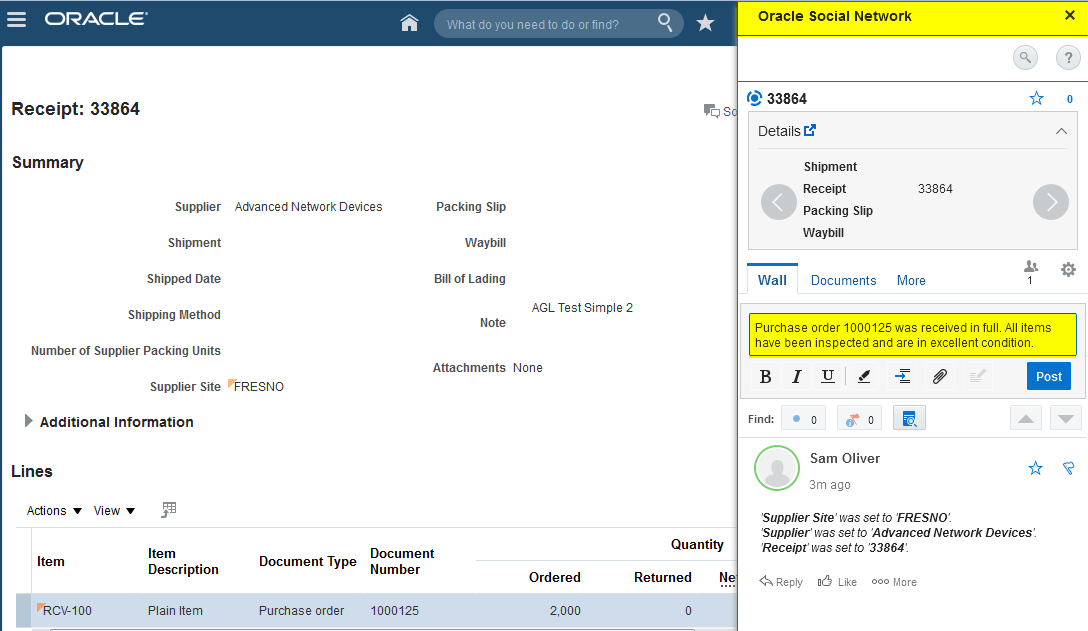Screen dimensions: 1088x631
Task: Apply bold formatting to the post text
Action: (765, 376)
